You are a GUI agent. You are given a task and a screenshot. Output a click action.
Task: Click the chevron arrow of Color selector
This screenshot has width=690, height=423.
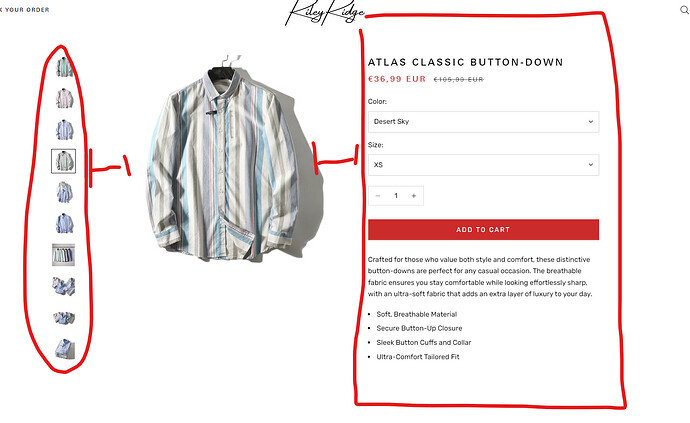point(591,121)
